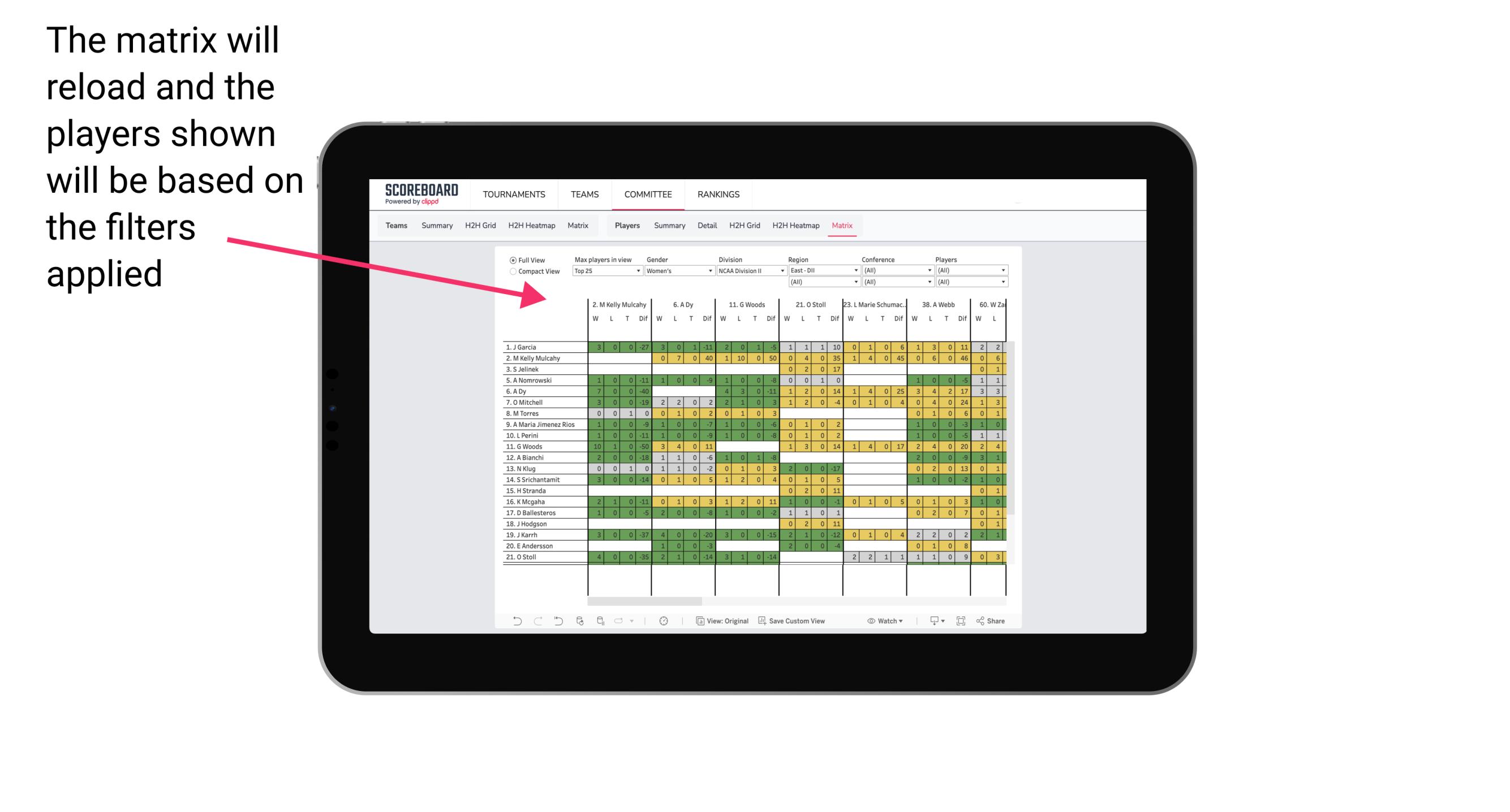Open the COMMITTEE menu item
The width and height of the screenshot is (1510, 812).
647,193
